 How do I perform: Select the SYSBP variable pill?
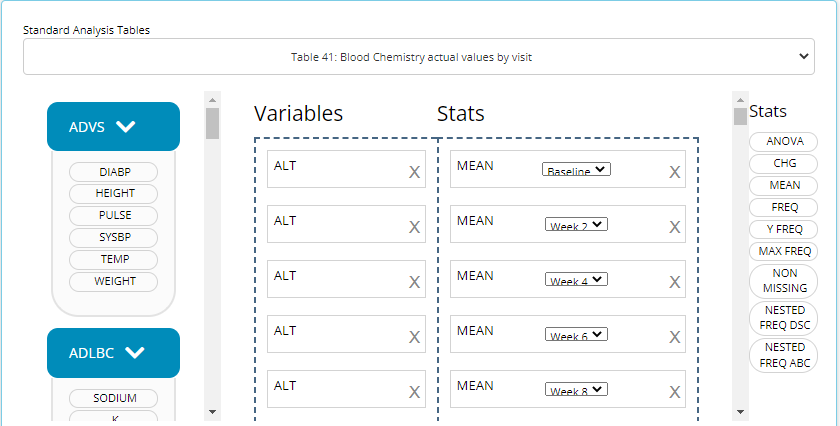coord(114,237)
